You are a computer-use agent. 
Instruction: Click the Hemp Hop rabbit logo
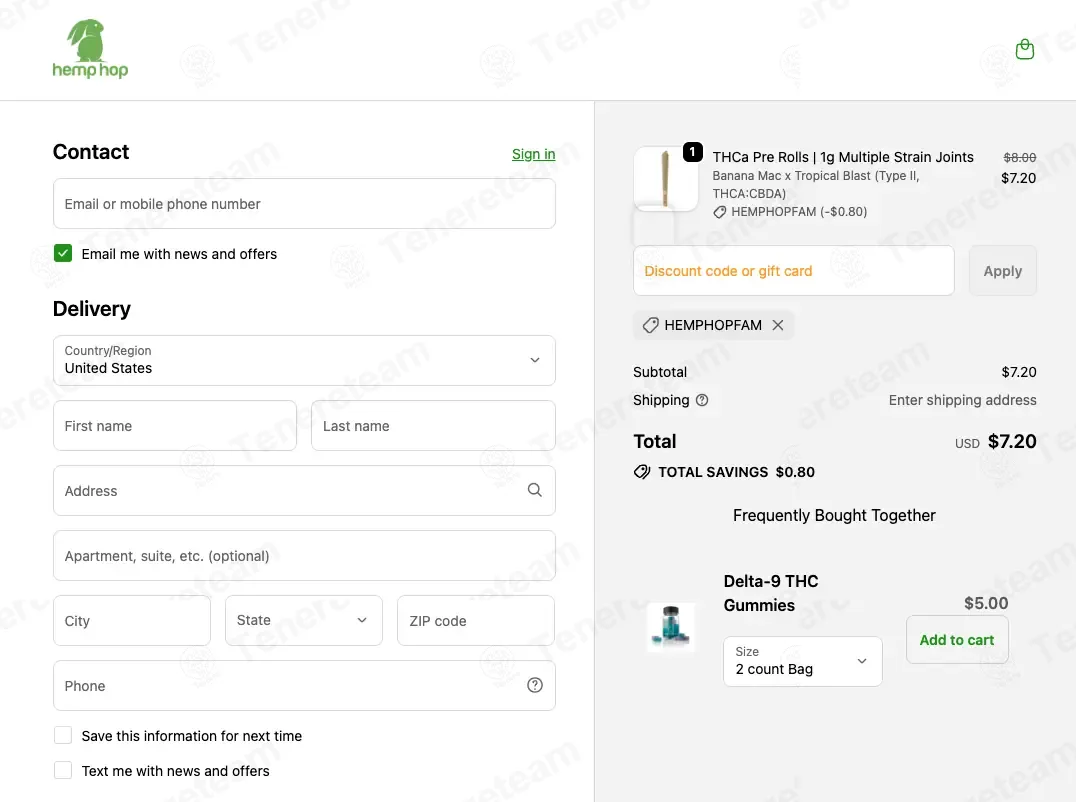(90, 49)
